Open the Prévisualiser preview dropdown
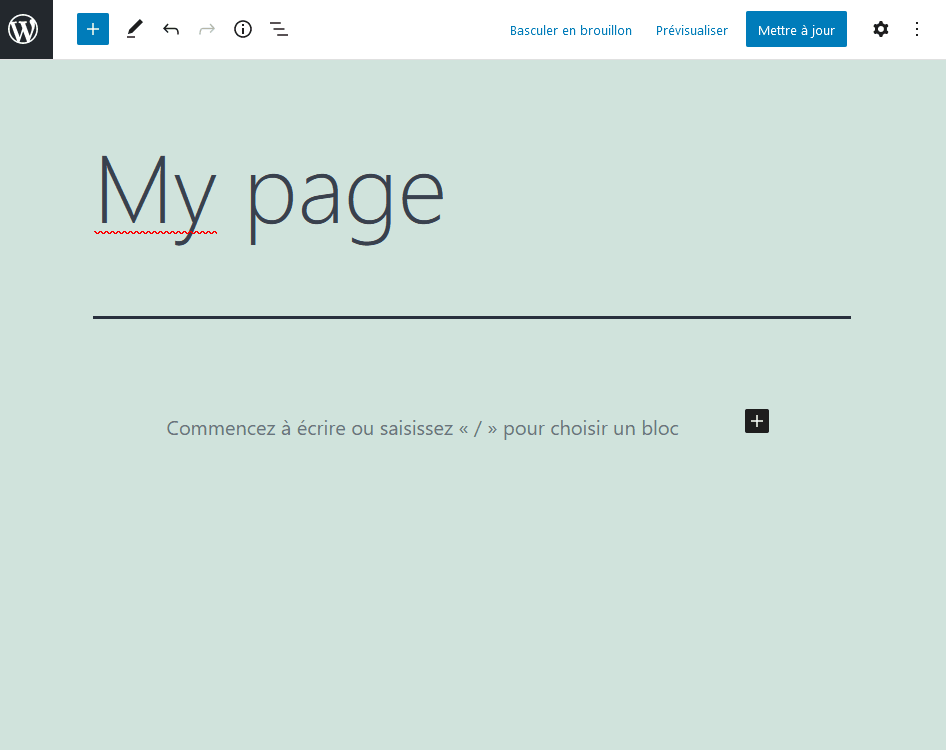The width and height of the screenshot is (946, 750). pos(691,30)
